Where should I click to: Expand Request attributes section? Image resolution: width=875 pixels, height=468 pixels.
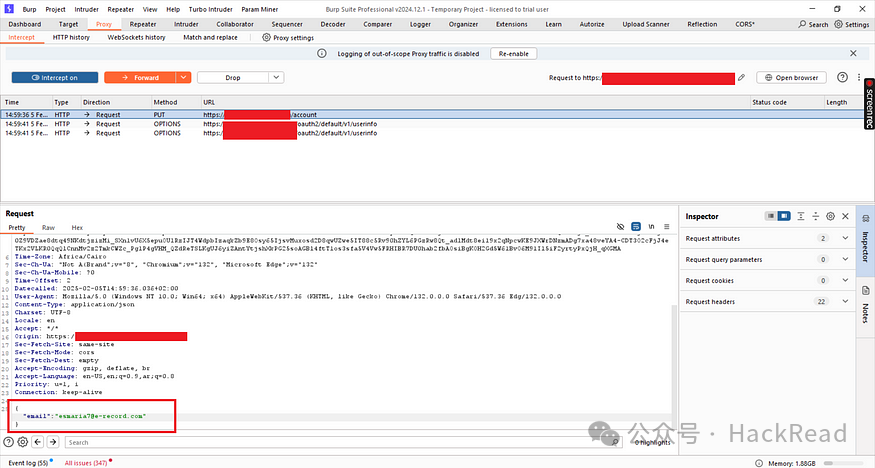click(845, 238)
